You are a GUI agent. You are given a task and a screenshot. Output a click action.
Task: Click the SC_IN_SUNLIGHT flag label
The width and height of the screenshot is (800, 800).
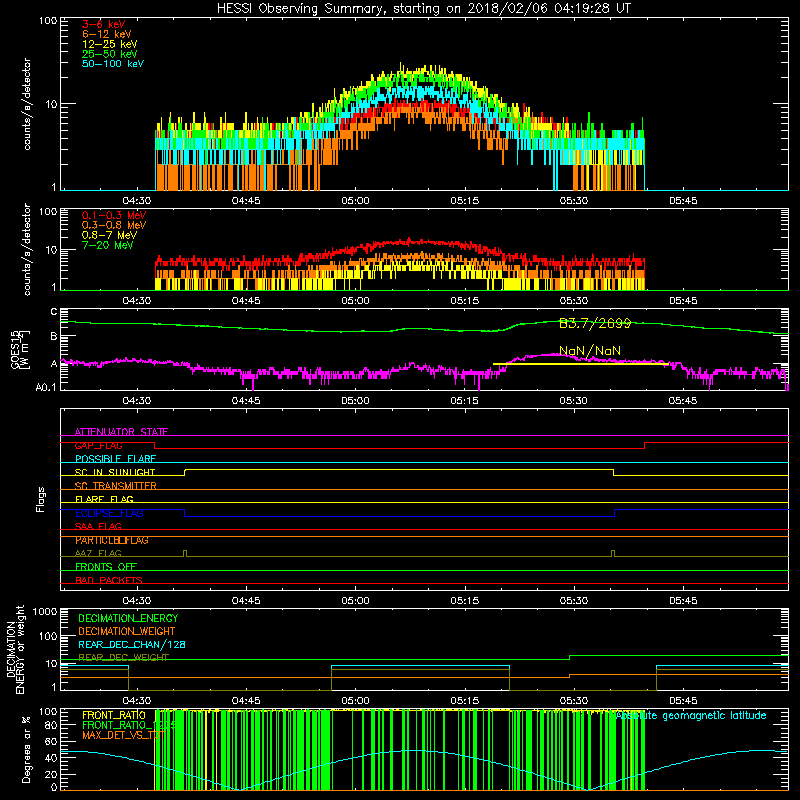pyautogui.click(x=115, y=472)
